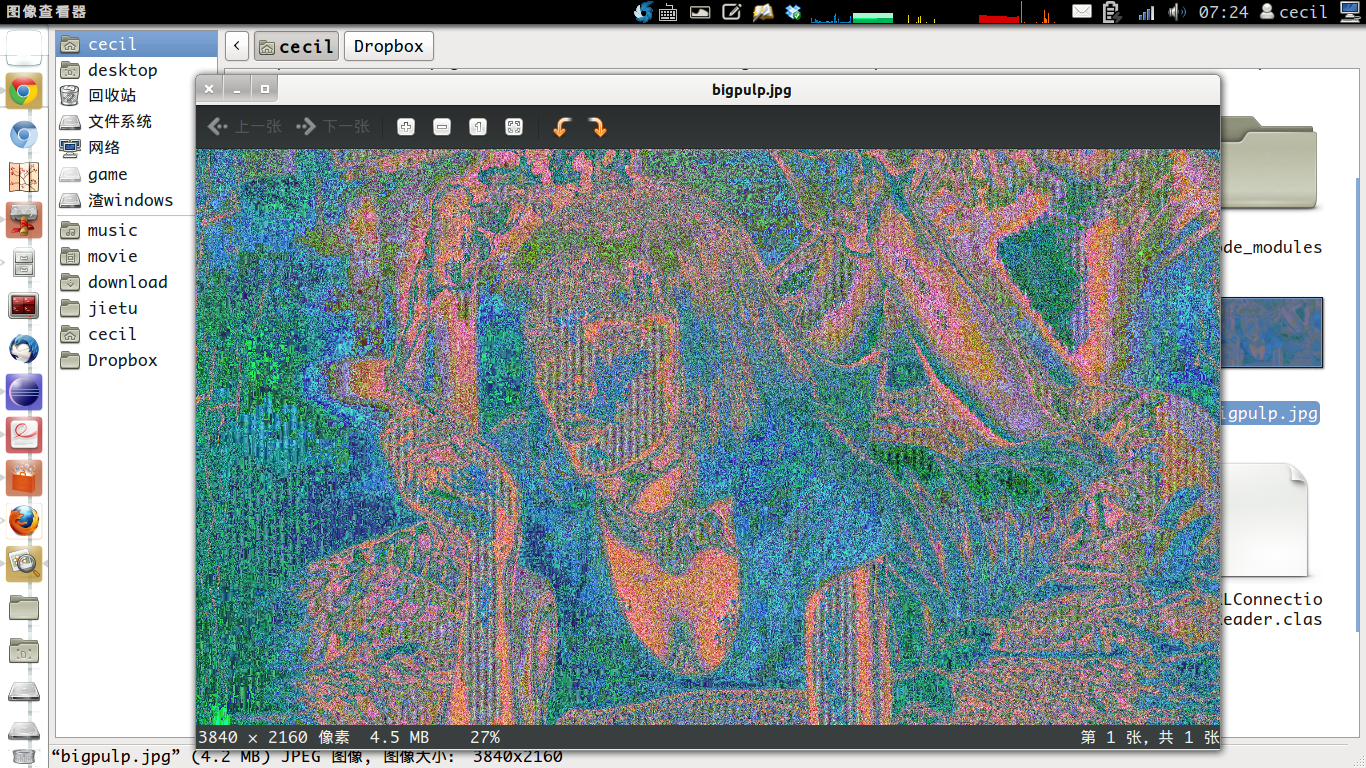Rotate image counterclockwise
Image resolution: width=1366 pixels, height=768 pixels.
tap(562, 127)
